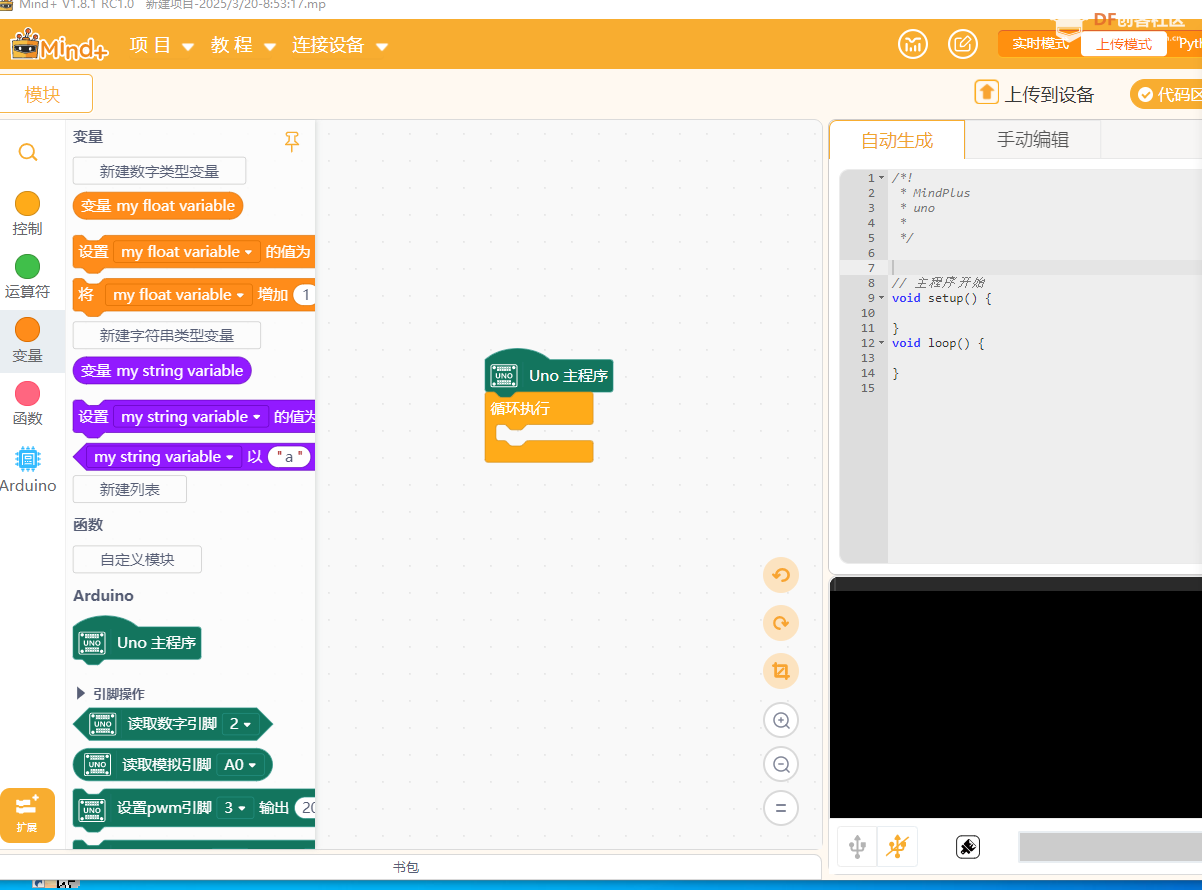
Task: Pin the block palette with pushpin icon
Action: (292, 141)
